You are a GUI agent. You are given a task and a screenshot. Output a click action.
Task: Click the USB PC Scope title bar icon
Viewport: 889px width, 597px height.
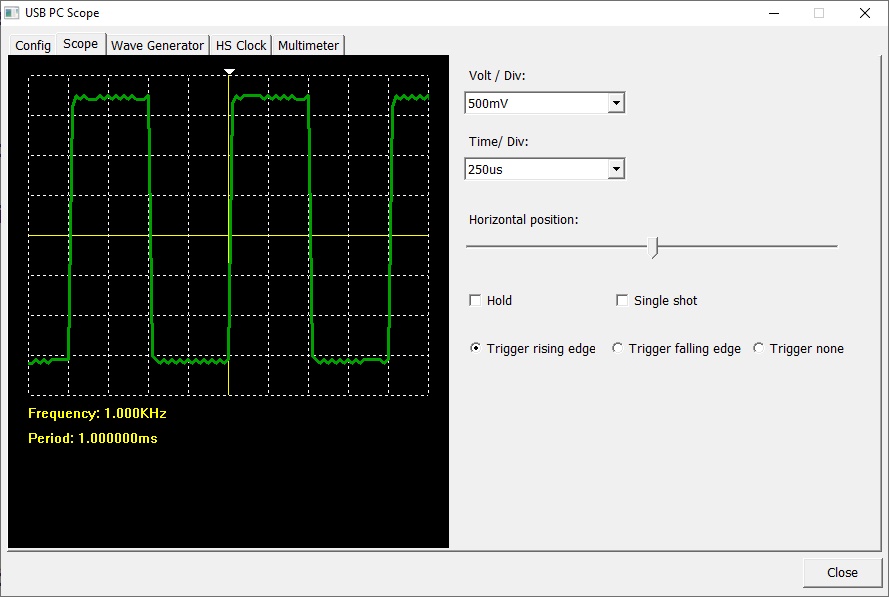(11, 12)
